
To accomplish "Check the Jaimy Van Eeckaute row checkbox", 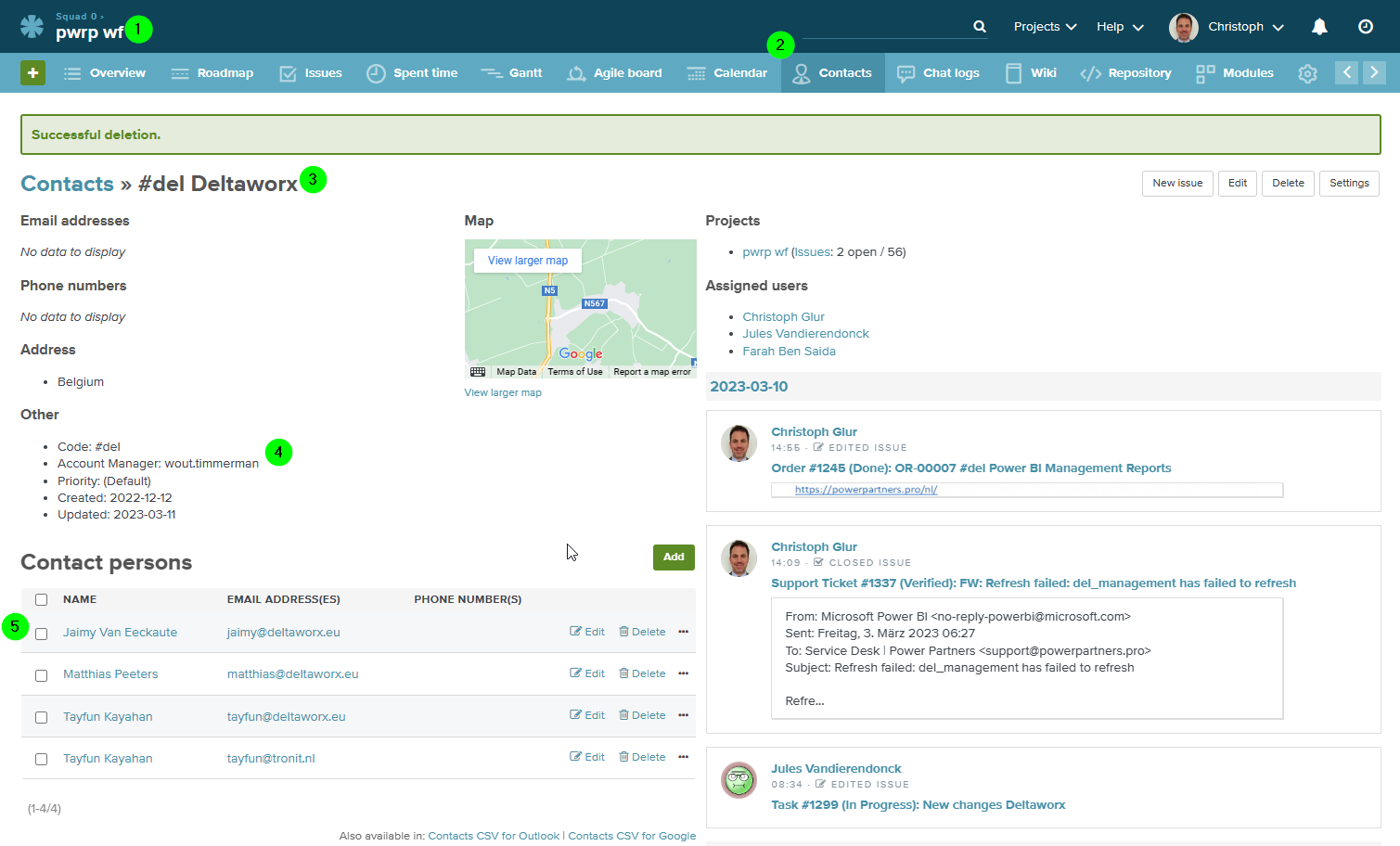I will (41, 634).
